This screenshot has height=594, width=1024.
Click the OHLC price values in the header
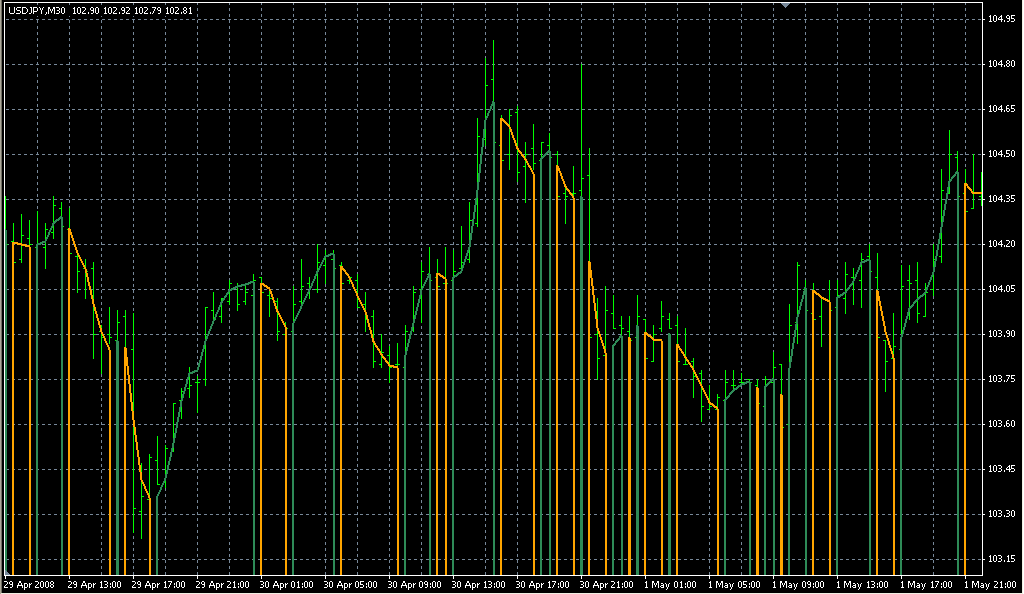pos(134,10)
